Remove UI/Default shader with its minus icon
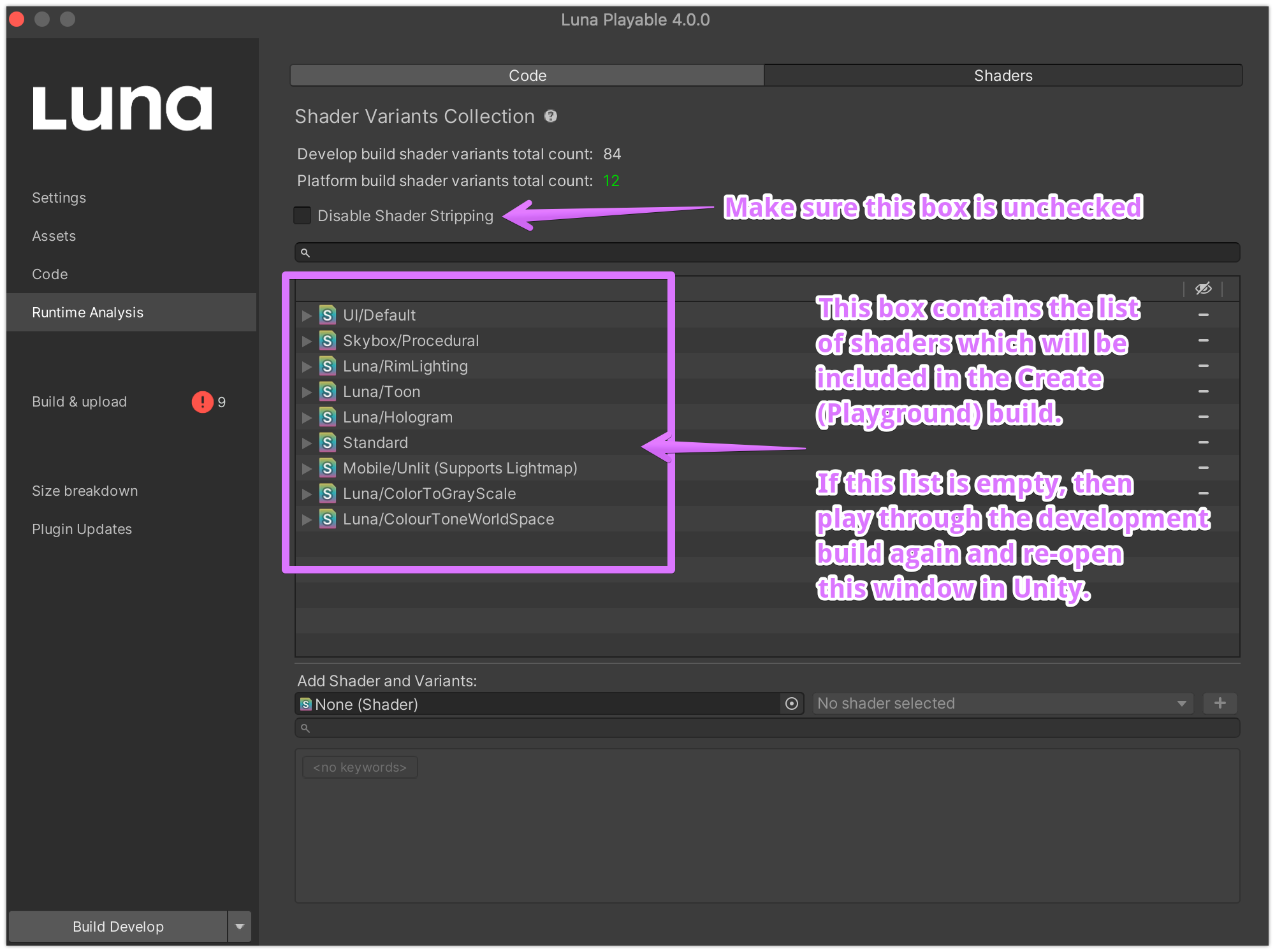The height and width of the screenshot is (952, 1275). click(1204, 315)
